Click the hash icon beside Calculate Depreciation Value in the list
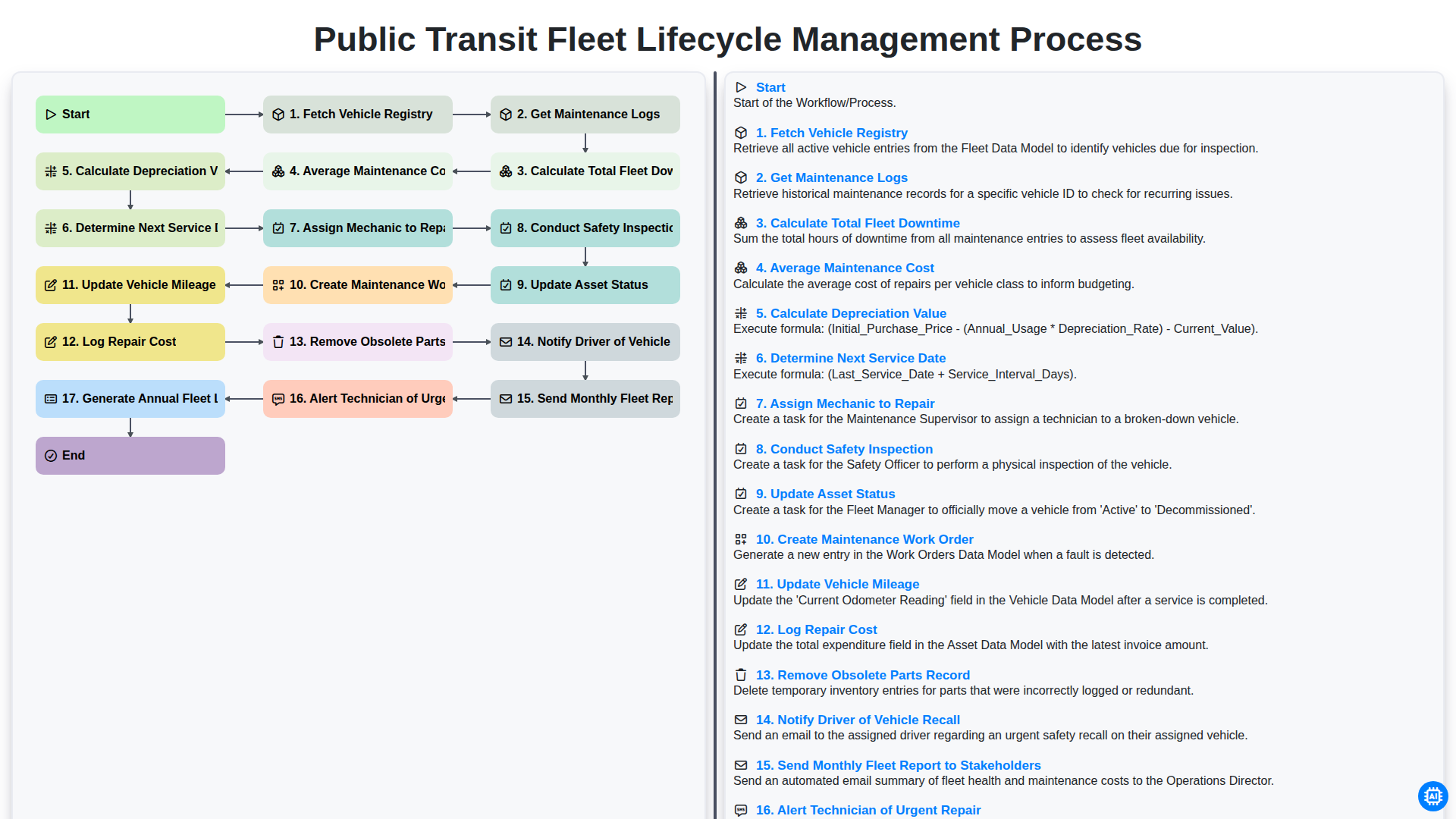1456x819 pixels. (741, 313)
